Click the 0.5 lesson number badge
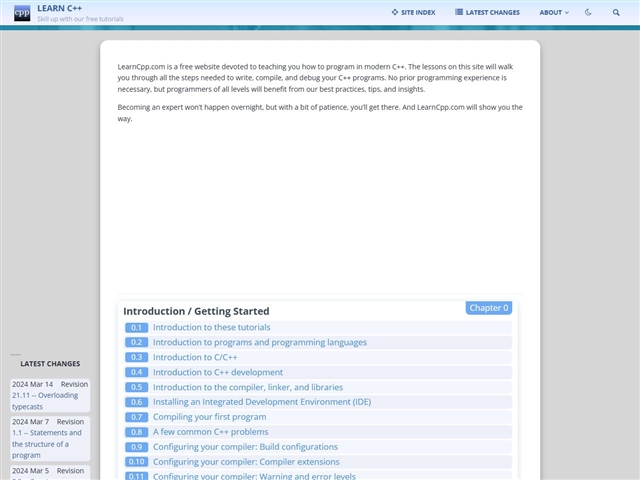The width and height of the screenshot is (640, 480). tap(136, 387)
